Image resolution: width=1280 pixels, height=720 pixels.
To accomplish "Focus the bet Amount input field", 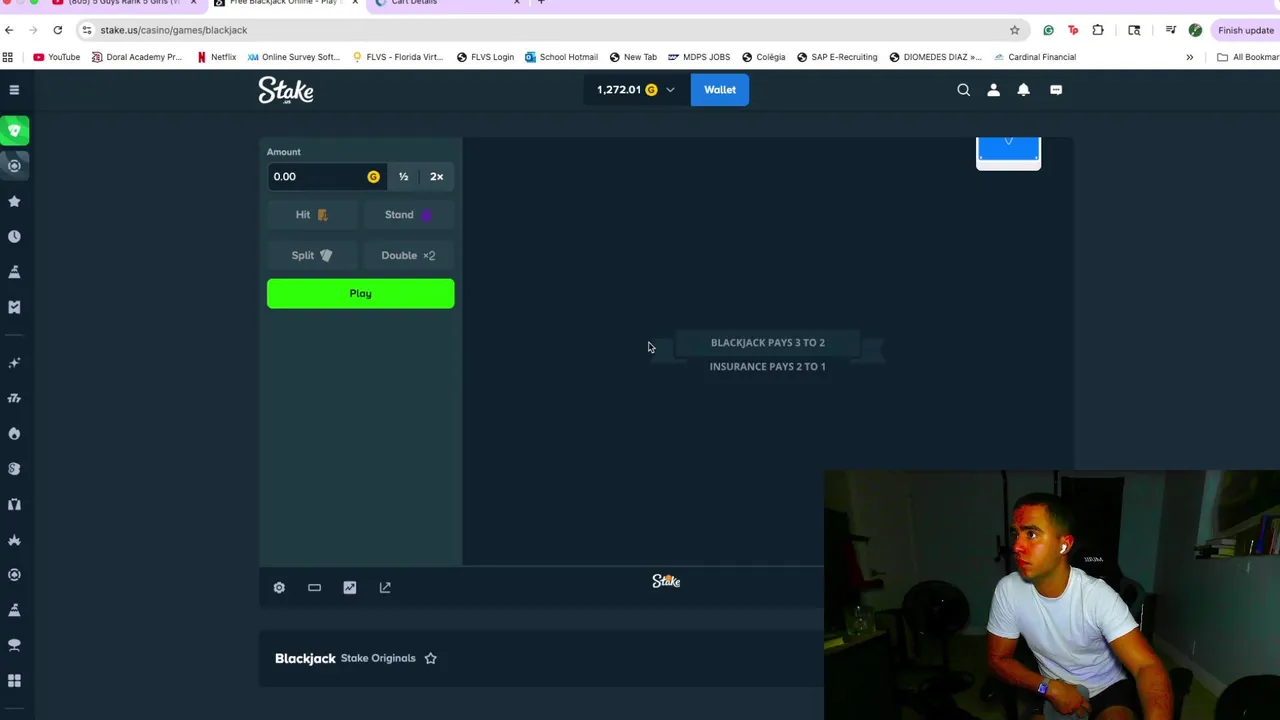I will pyautogui.click(x=326, y=177).
